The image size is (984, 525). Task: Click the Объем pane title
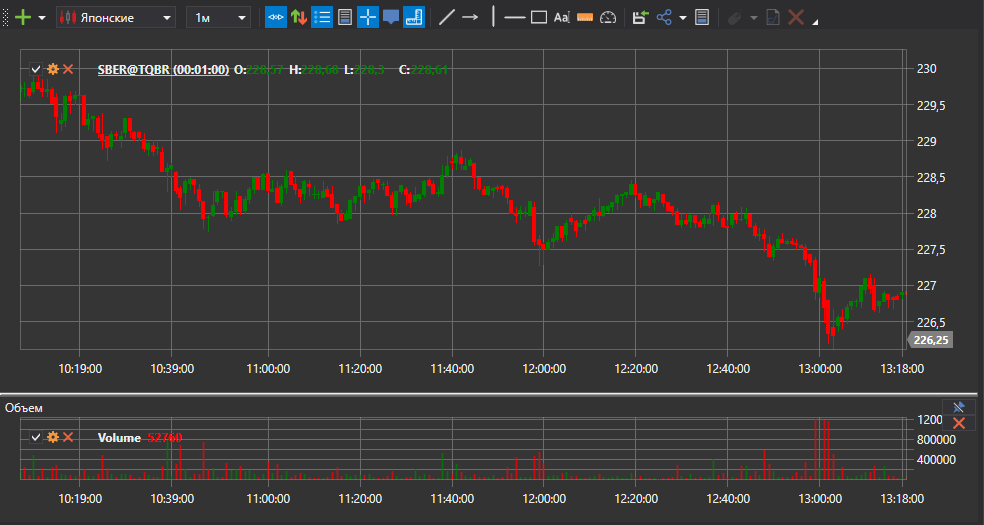tap(24, 408)
